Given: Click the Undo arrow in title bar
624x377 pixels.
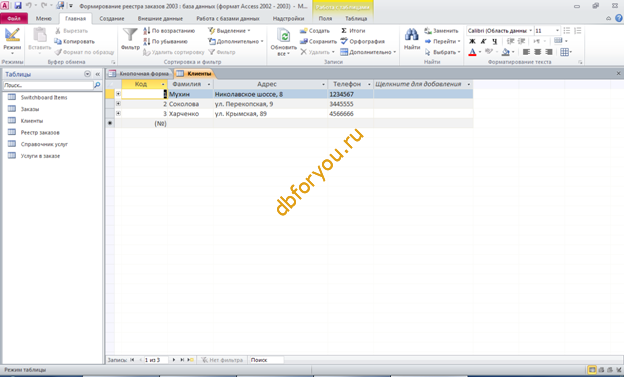Looking at the screenshot, I should pyautogui.click(x=29, y=6).
